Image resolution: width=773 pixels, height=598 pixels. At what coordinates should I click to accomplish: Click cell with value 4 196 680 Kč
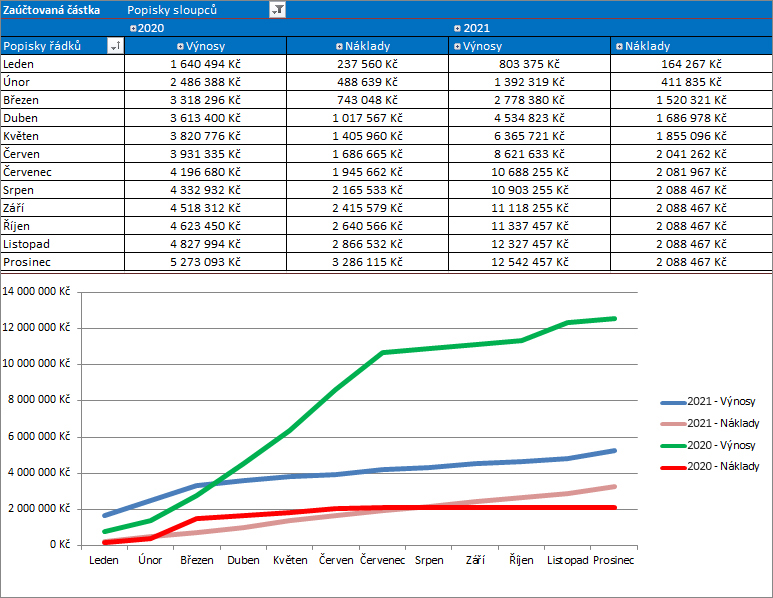[205, 172]
